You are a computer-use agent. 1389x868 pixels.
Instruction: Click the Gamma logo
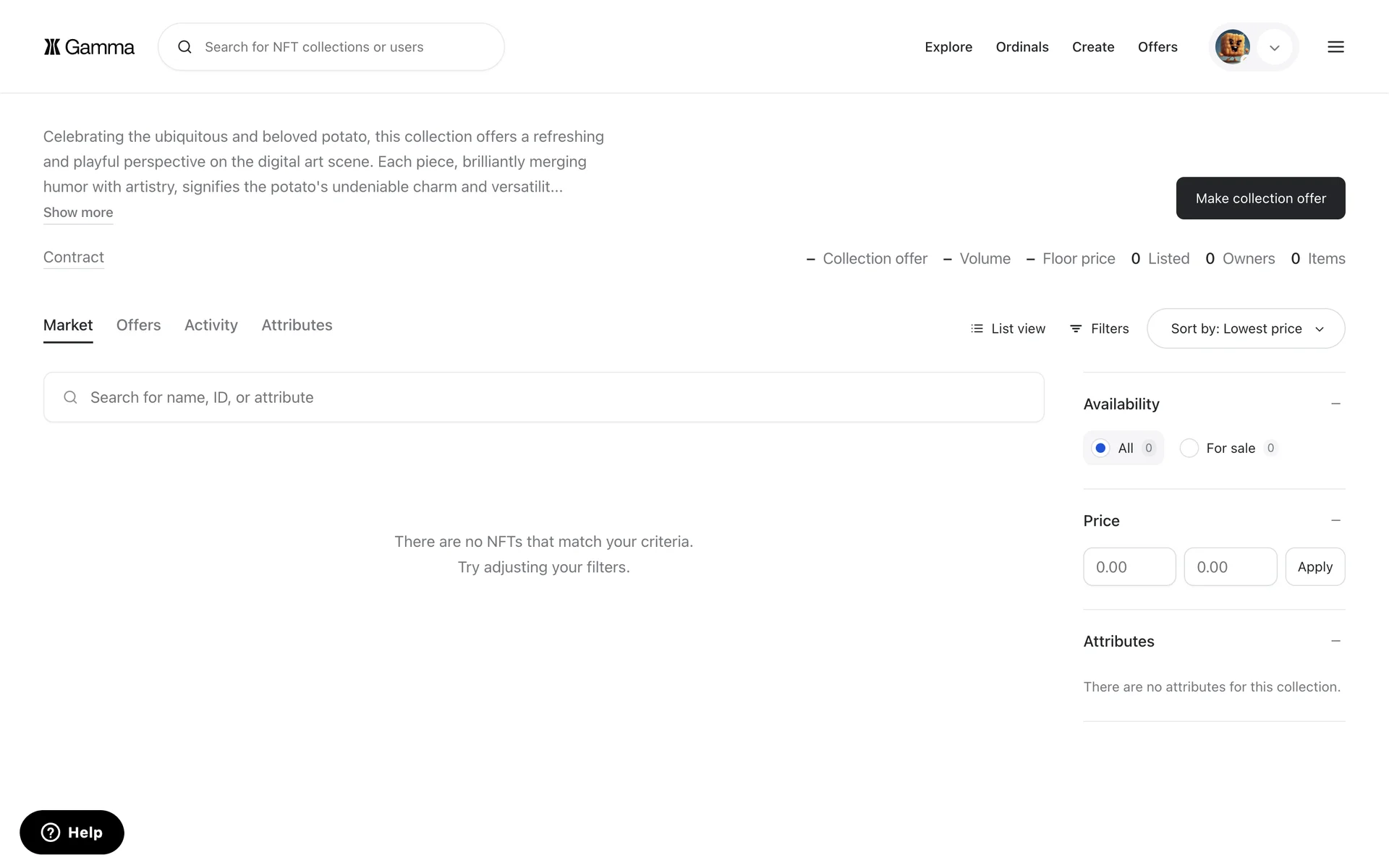(88, 47)
